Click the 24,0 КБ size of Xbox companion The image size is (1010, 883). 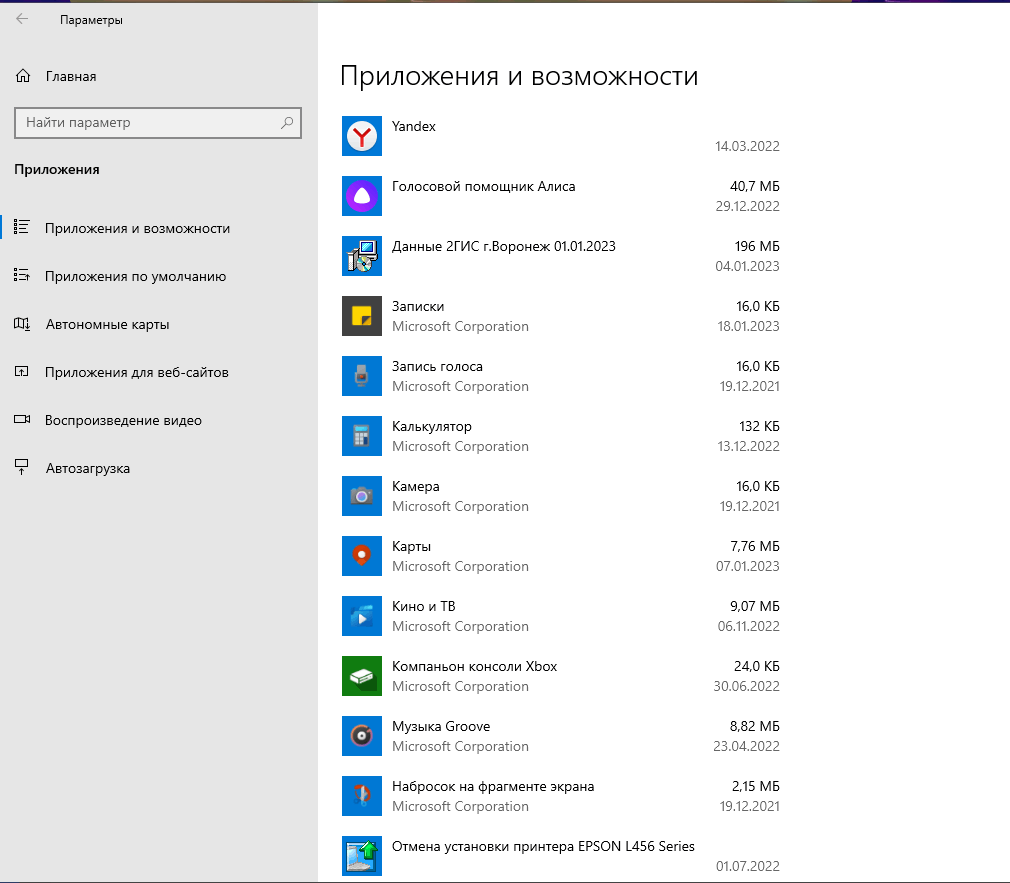coord(756,666)
